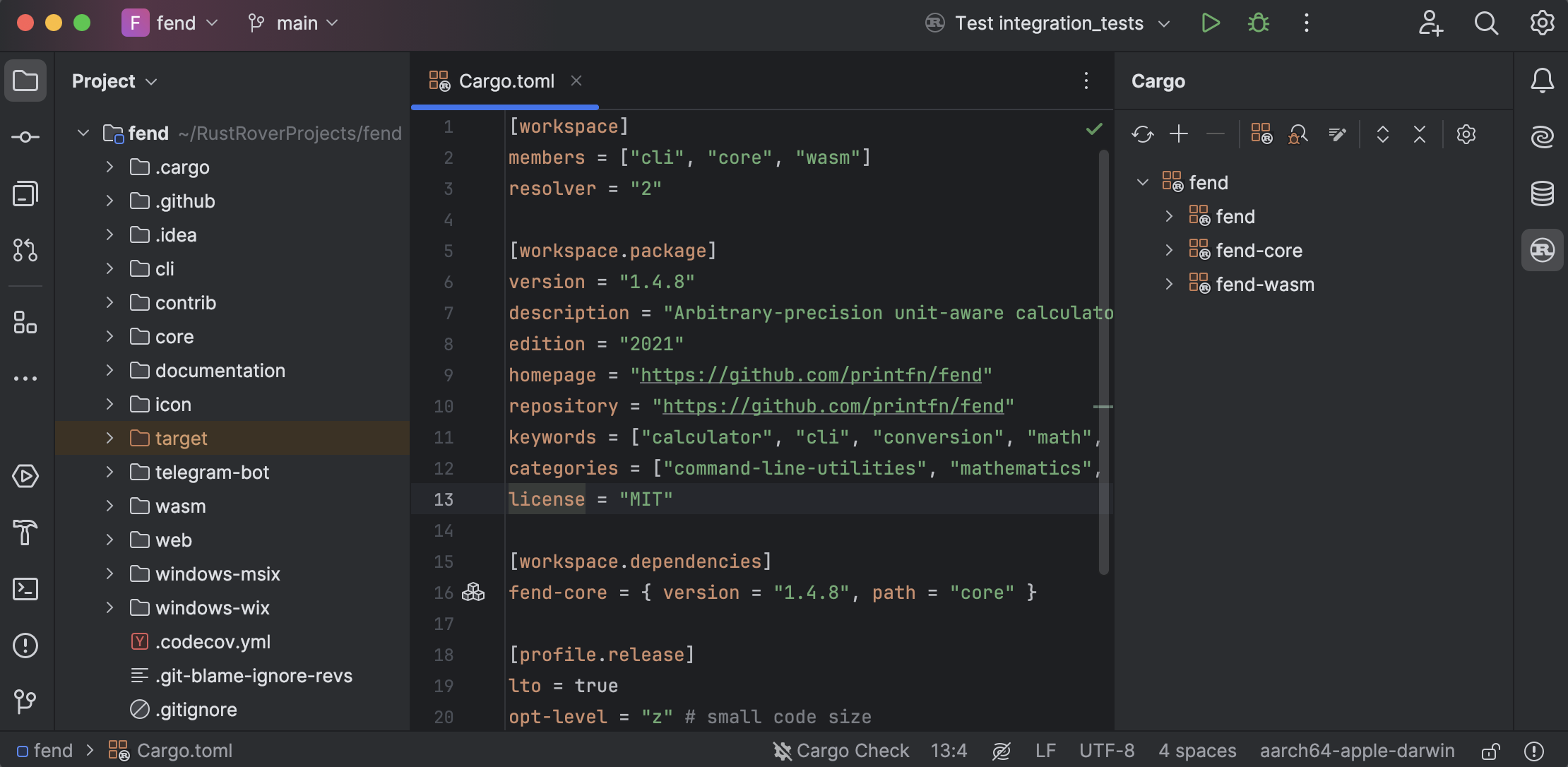
Task: Open the Terminal tool window
Action: click(x=25, y=589)
